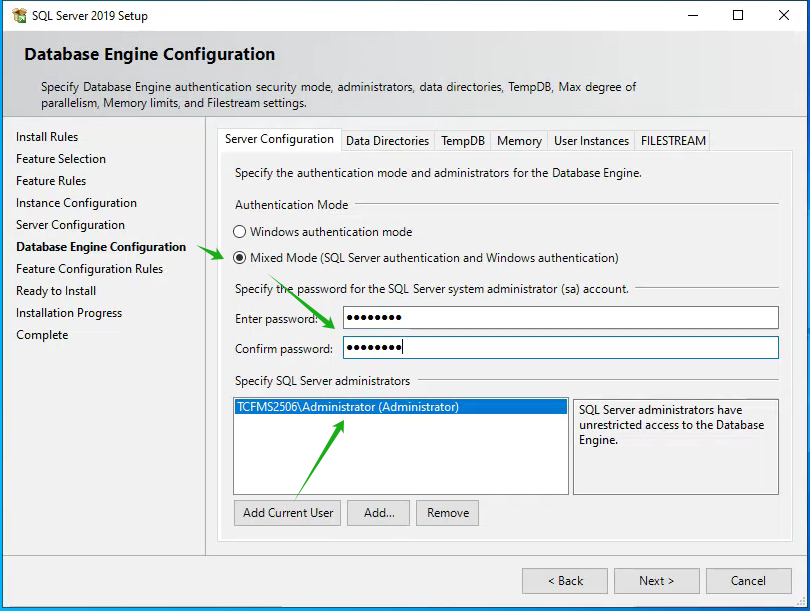Click the administrators description text box

(676, 446)
